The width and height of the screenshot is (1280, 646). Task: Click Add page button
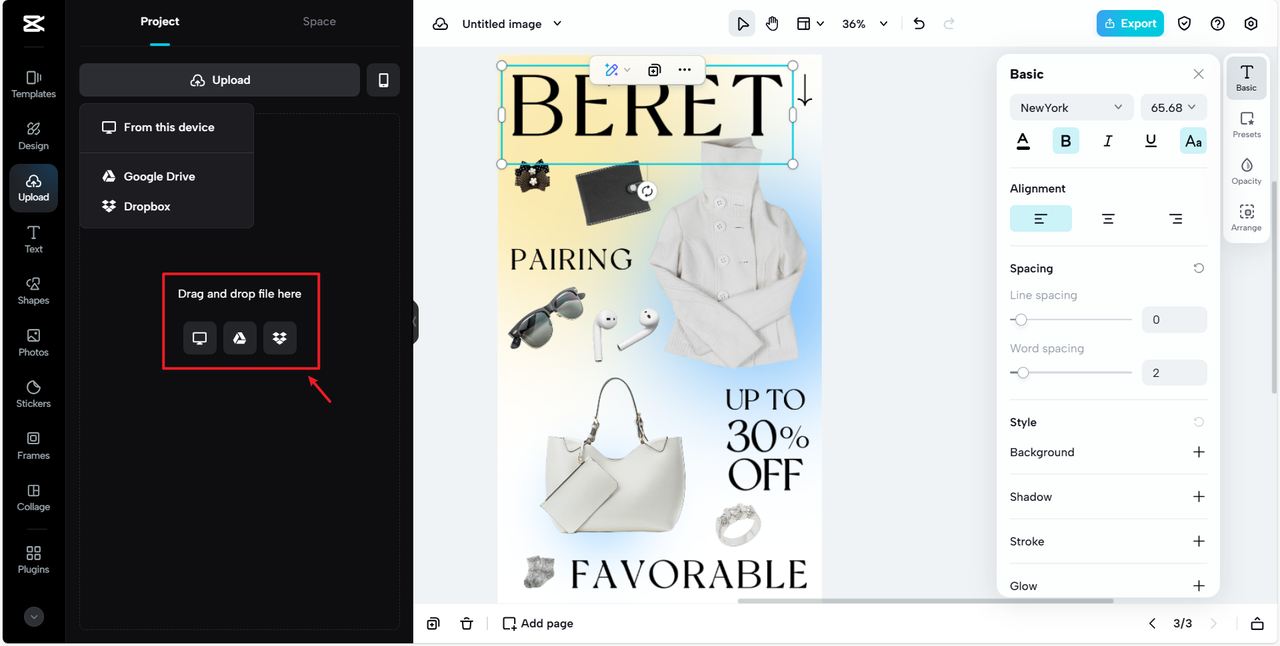point(538,623)
